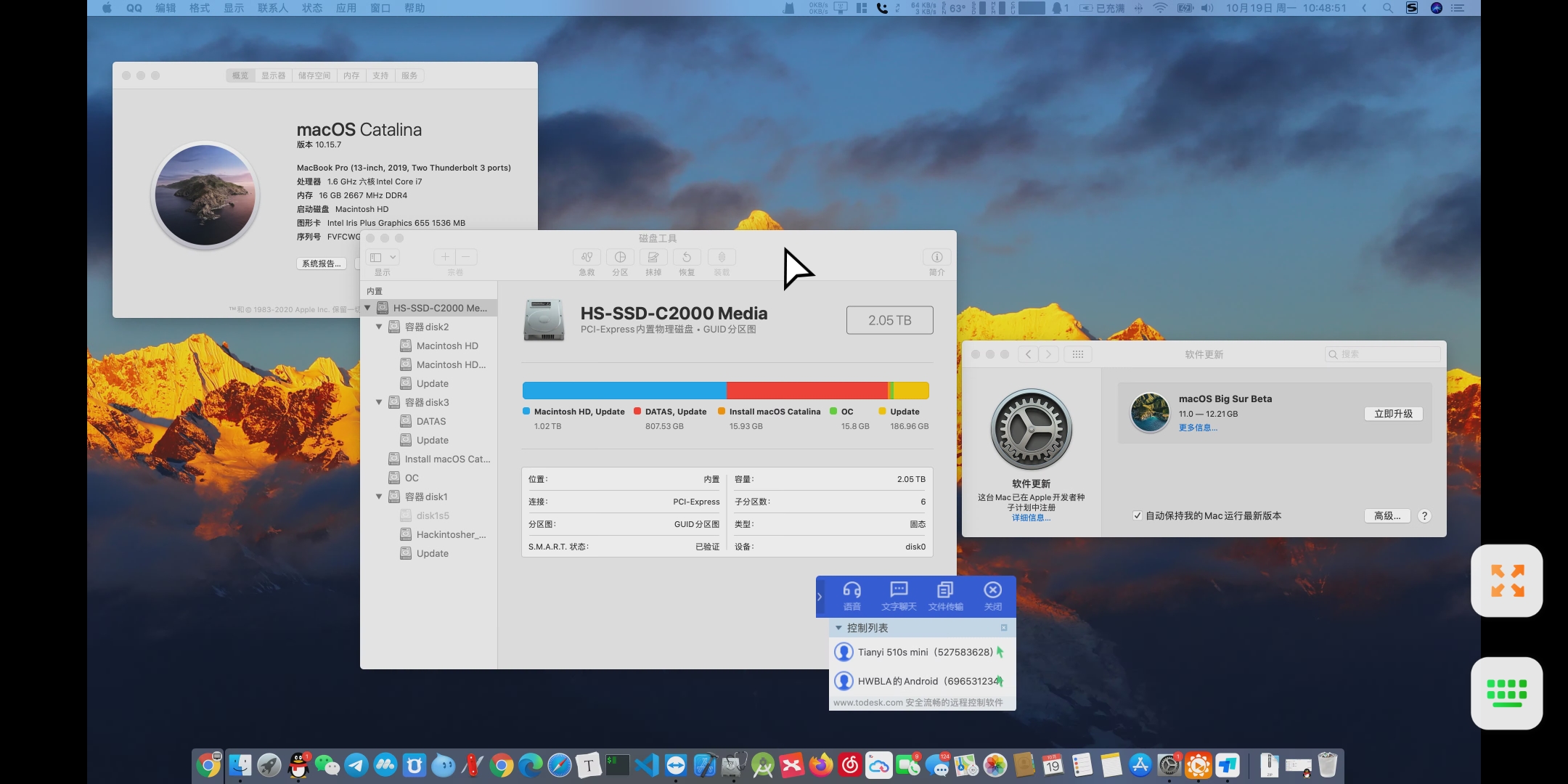Open 详细信息 link under Software Update
This screenshot has width=1568, height=784.
(1031, 518)
